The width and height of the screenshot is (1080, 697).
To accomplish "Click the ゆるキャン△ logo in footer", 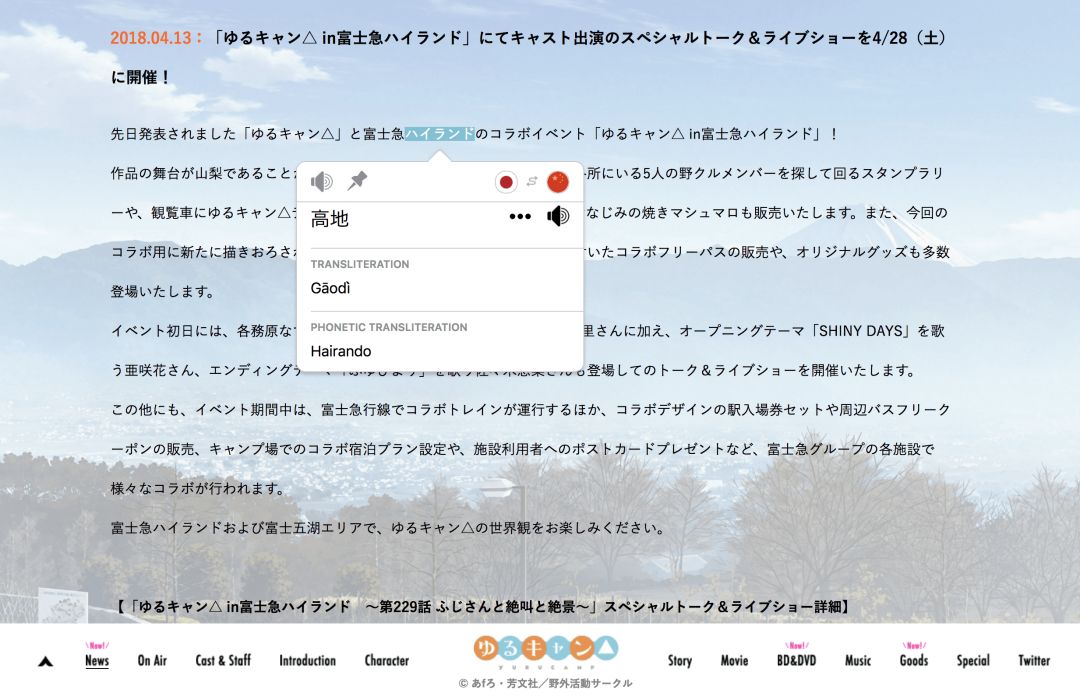I will point(546,651).
